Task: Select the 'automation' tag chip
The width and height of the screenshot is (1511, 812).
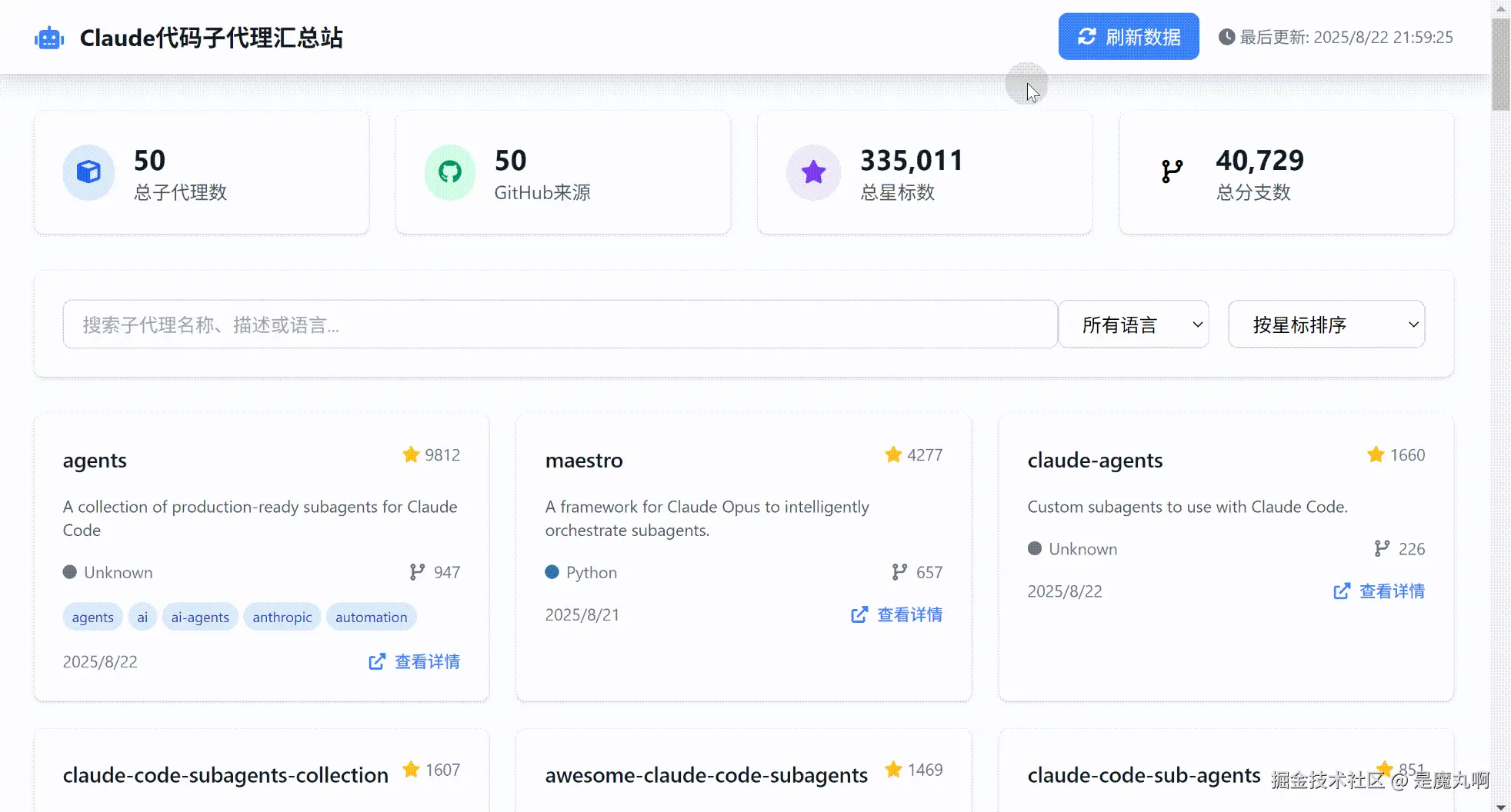Action: click(372, 617)
